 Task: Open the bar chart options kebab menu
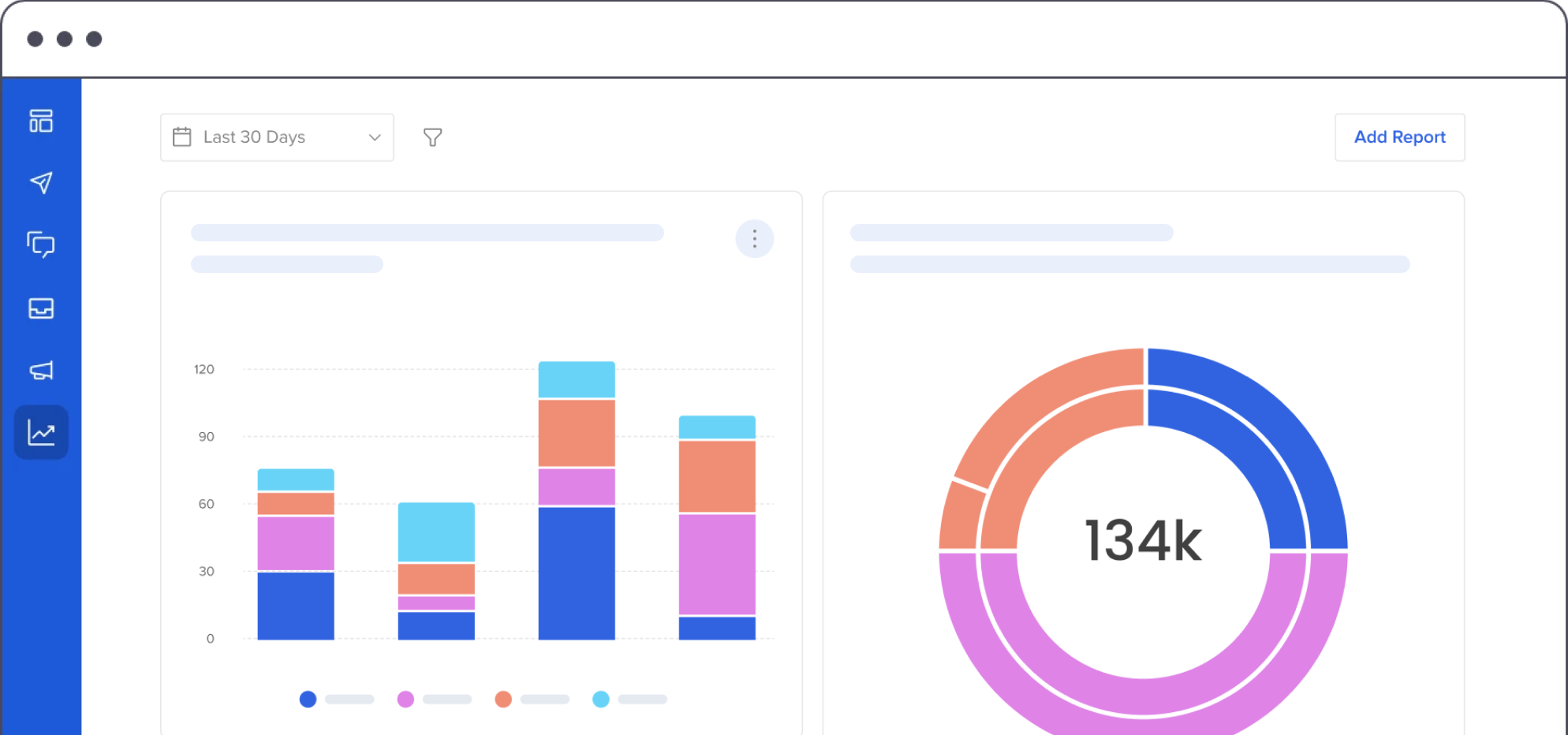[x=754, y=238]
